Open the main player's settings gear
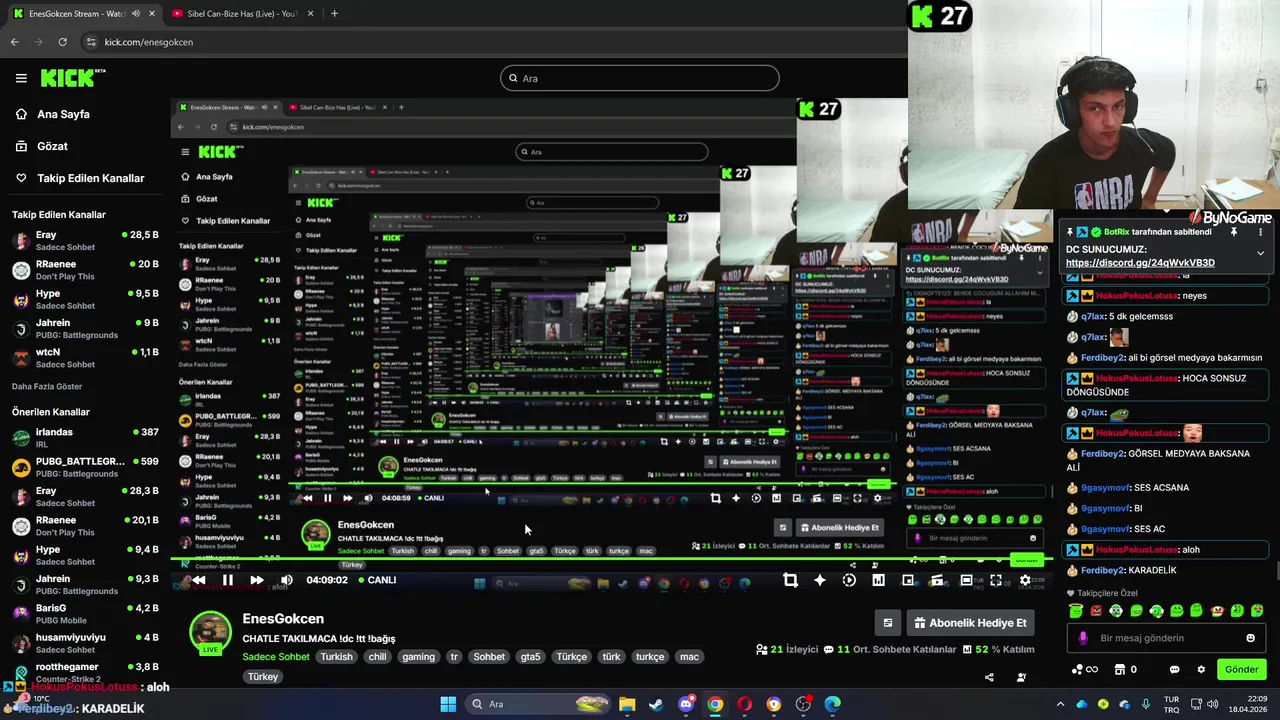This screenshot has height=720, width=1280. click(1025, 580)
